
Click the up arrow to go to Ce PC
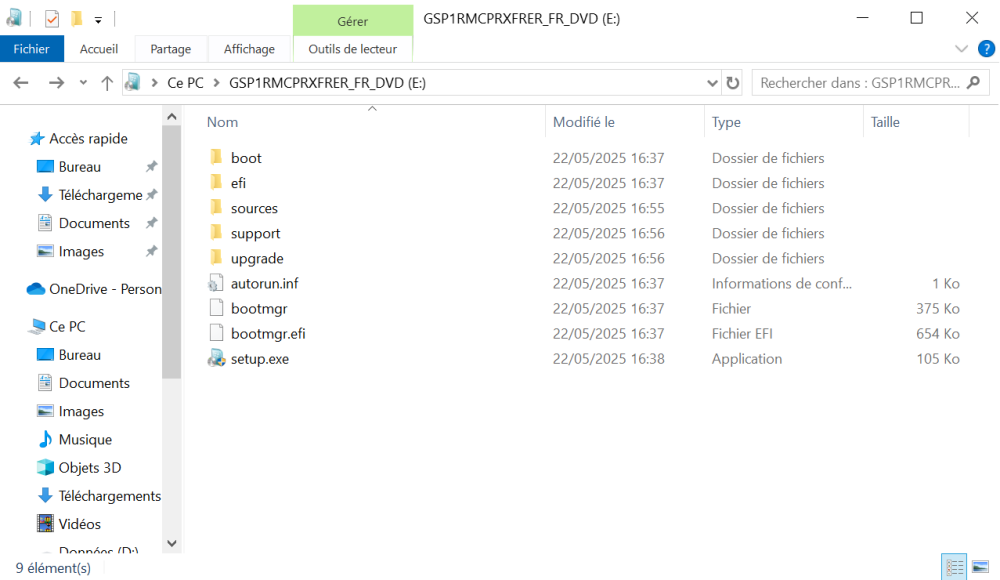[x=108, y=82]
